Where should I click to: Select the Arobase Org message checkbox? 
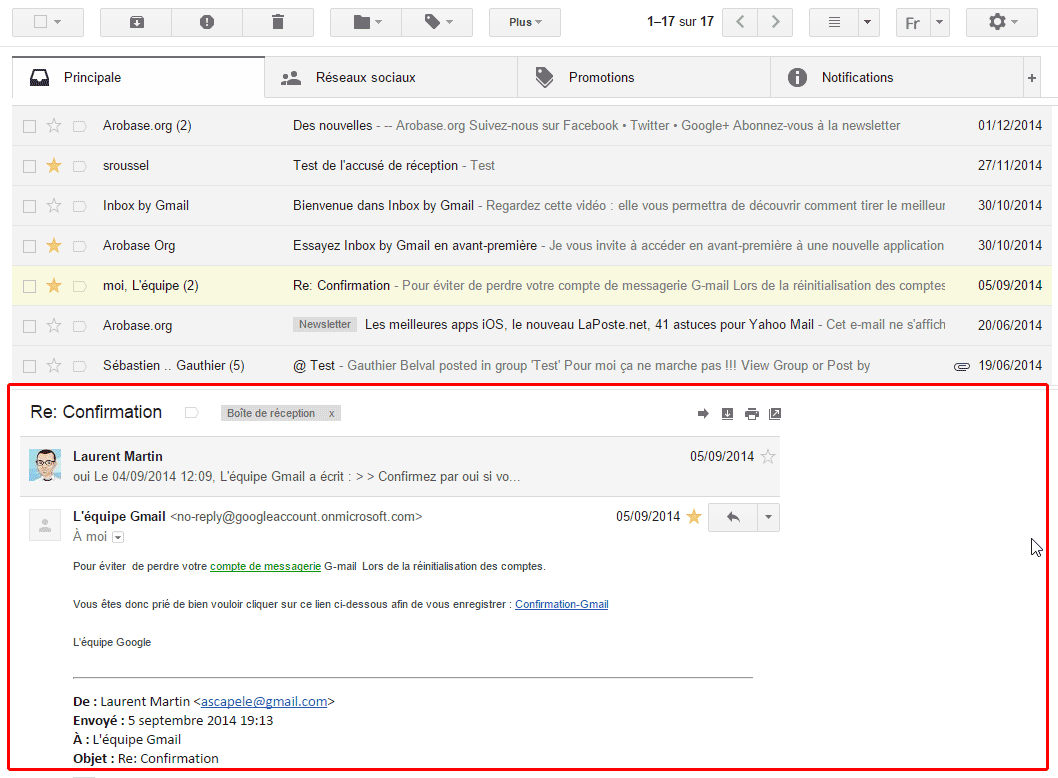pos(30,246)
